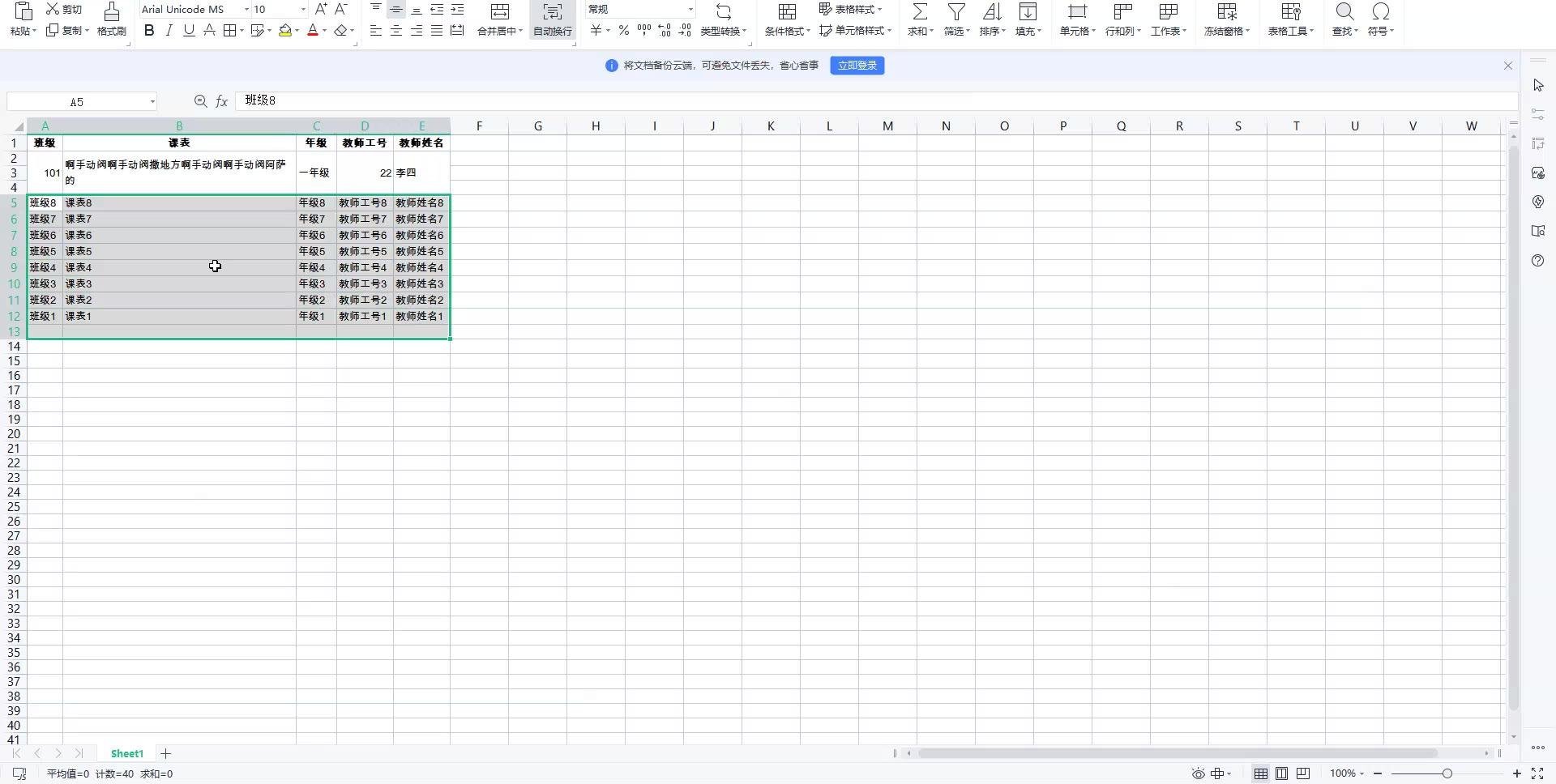This screenshot has height=784, width=1556.
Task: Open the Cell Style (单元格样式) menu
Action: (x=856, y=31)
